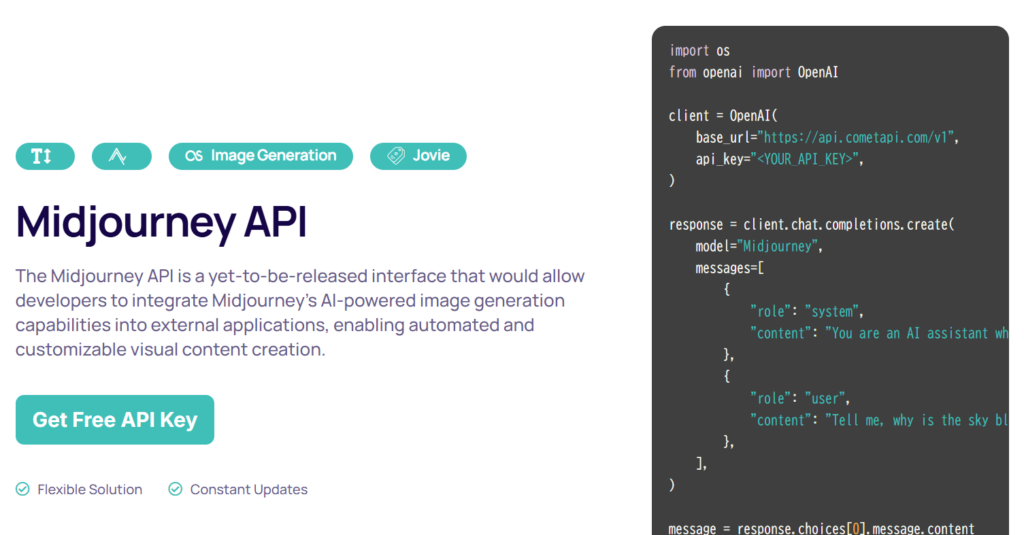Click the 'messages=[' code line
The image size is (1024, 535).
729,268
